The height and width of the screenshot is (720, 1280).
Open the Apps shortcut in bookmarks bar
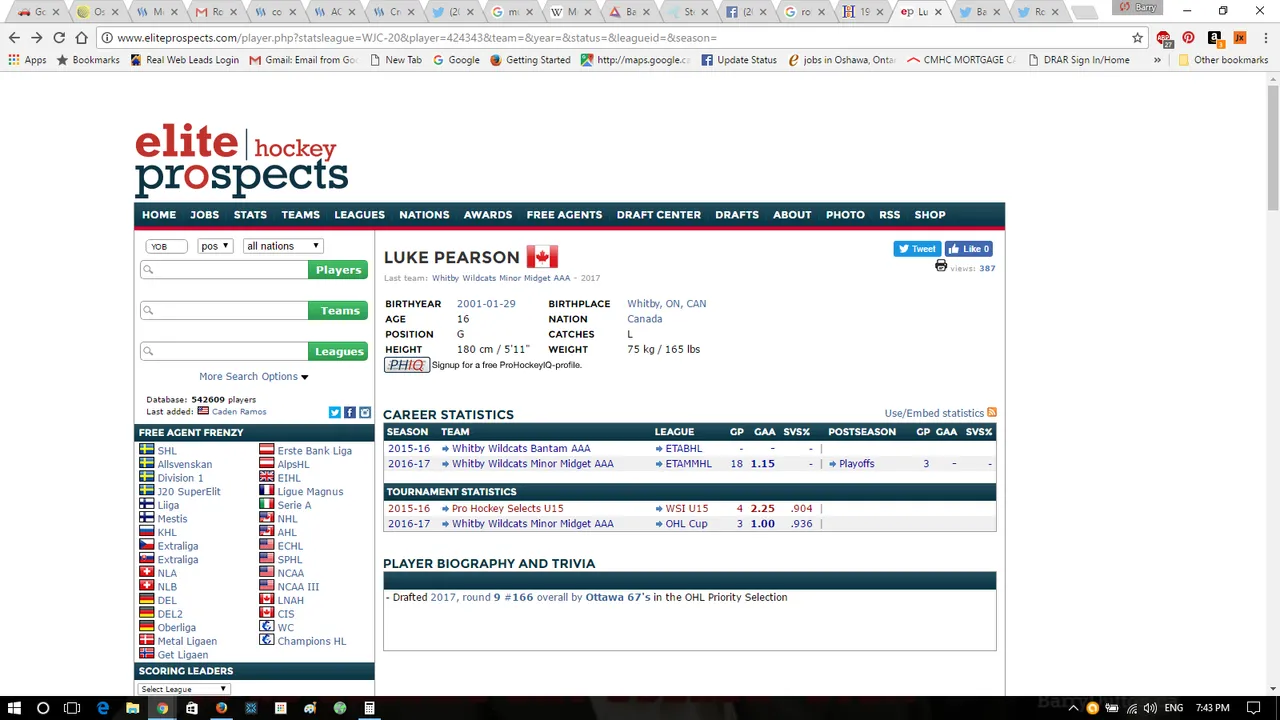[x=27, y=60]
